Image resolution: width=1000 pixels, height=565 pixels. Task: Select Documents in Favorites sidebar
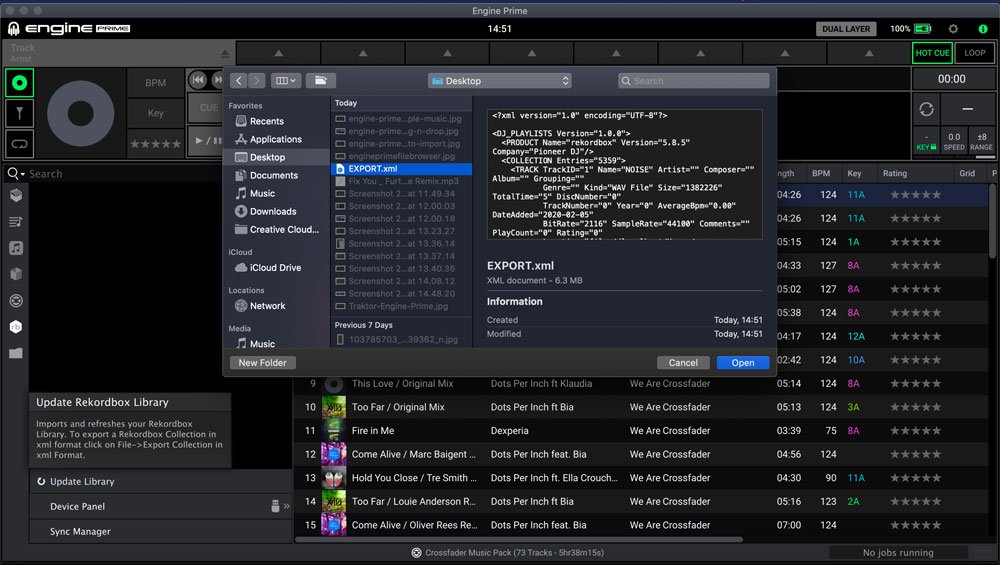click(267, 175)
